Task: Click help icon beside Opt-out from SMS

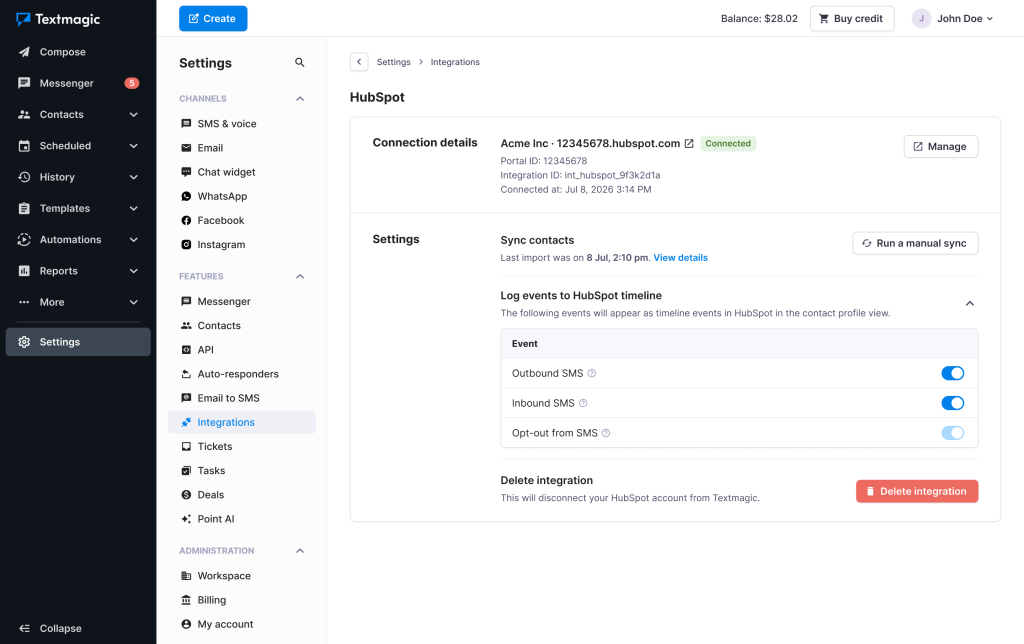Action: (x=606, y=433)
